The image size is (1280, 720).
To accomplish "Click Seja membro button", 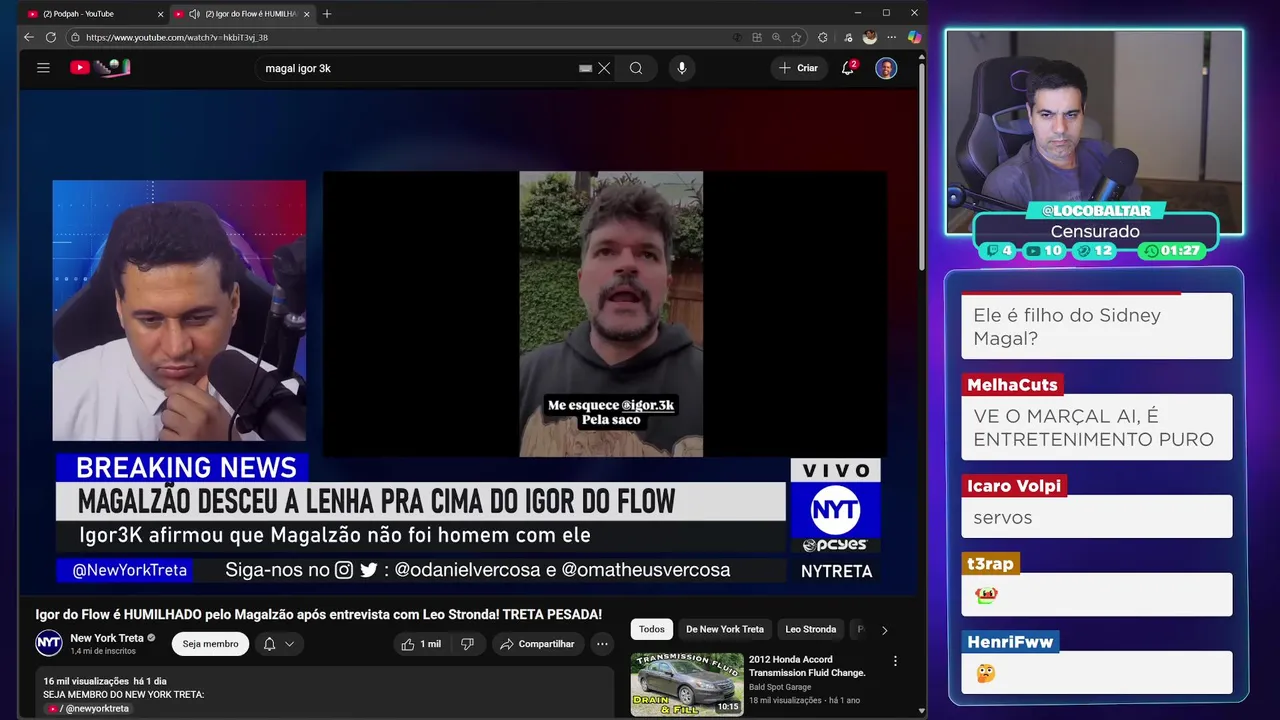I will [210, 644].
